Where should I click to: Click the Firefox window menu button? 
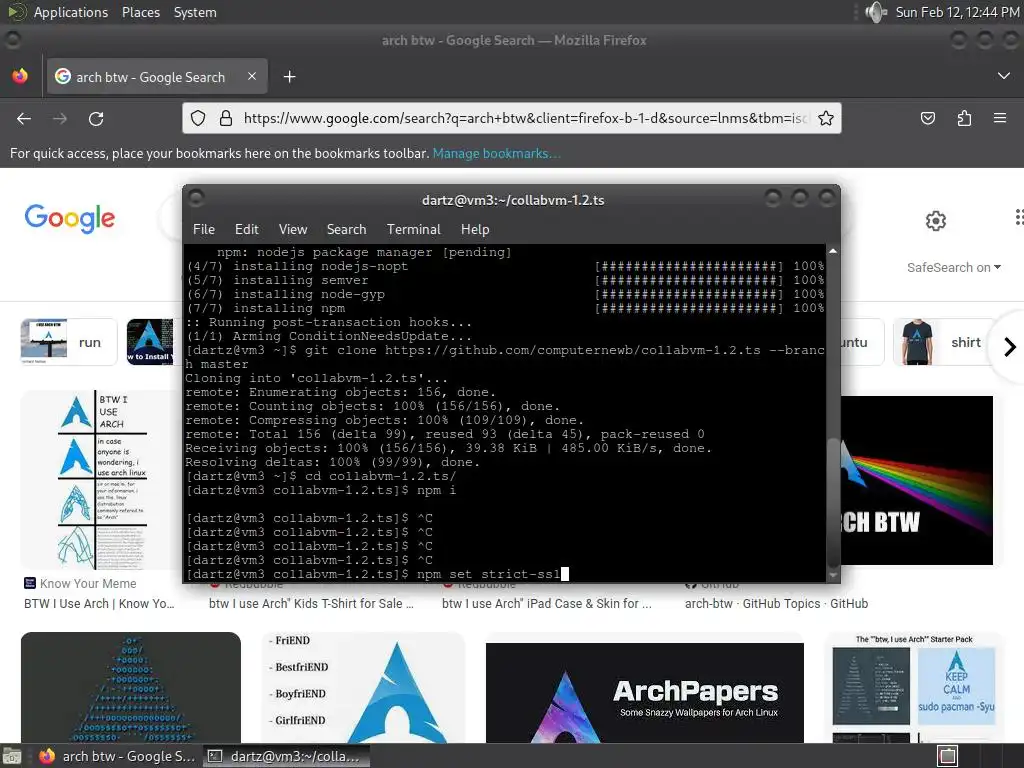click(12, 39)
